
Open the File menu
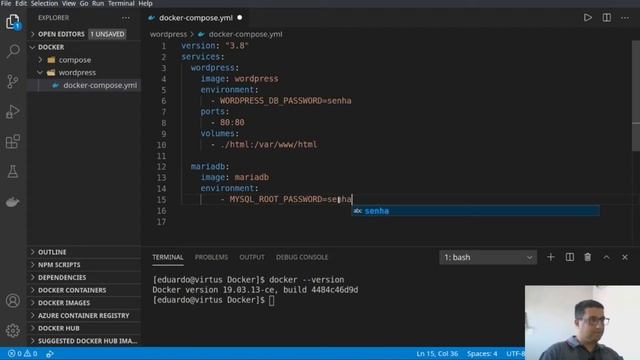tap(6, 3)
